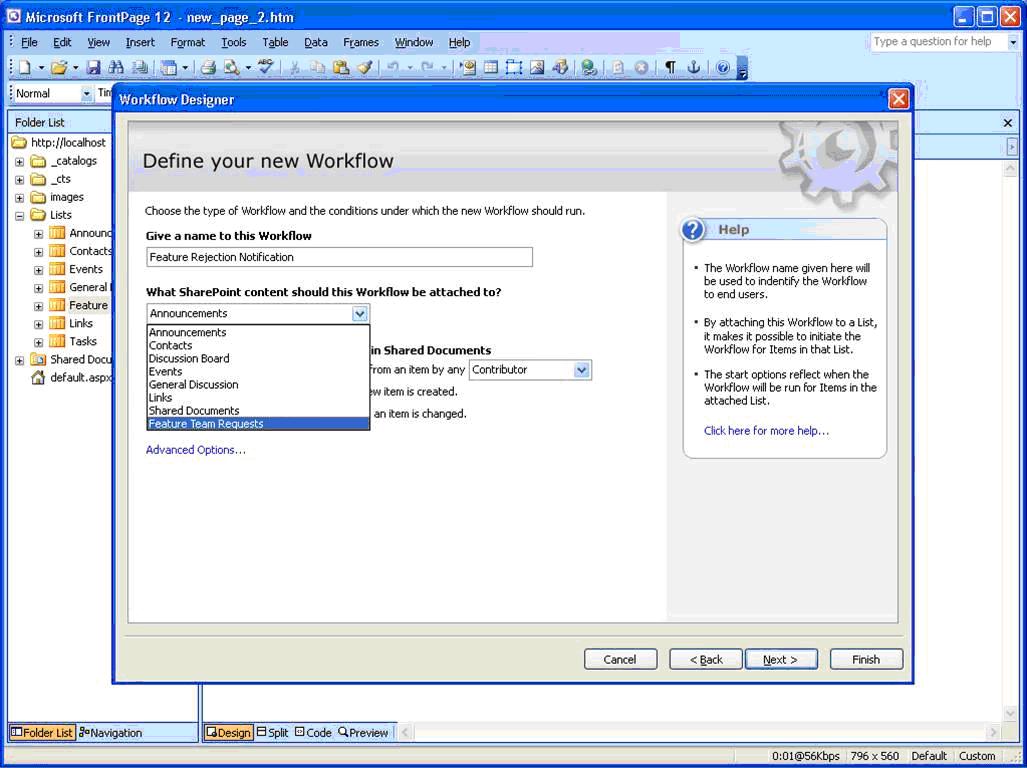This screenshot has height=768, width=1027.
Task: Choose Feature Team Requests from the list
Action: pyautogui.click(x=258, y=424)
